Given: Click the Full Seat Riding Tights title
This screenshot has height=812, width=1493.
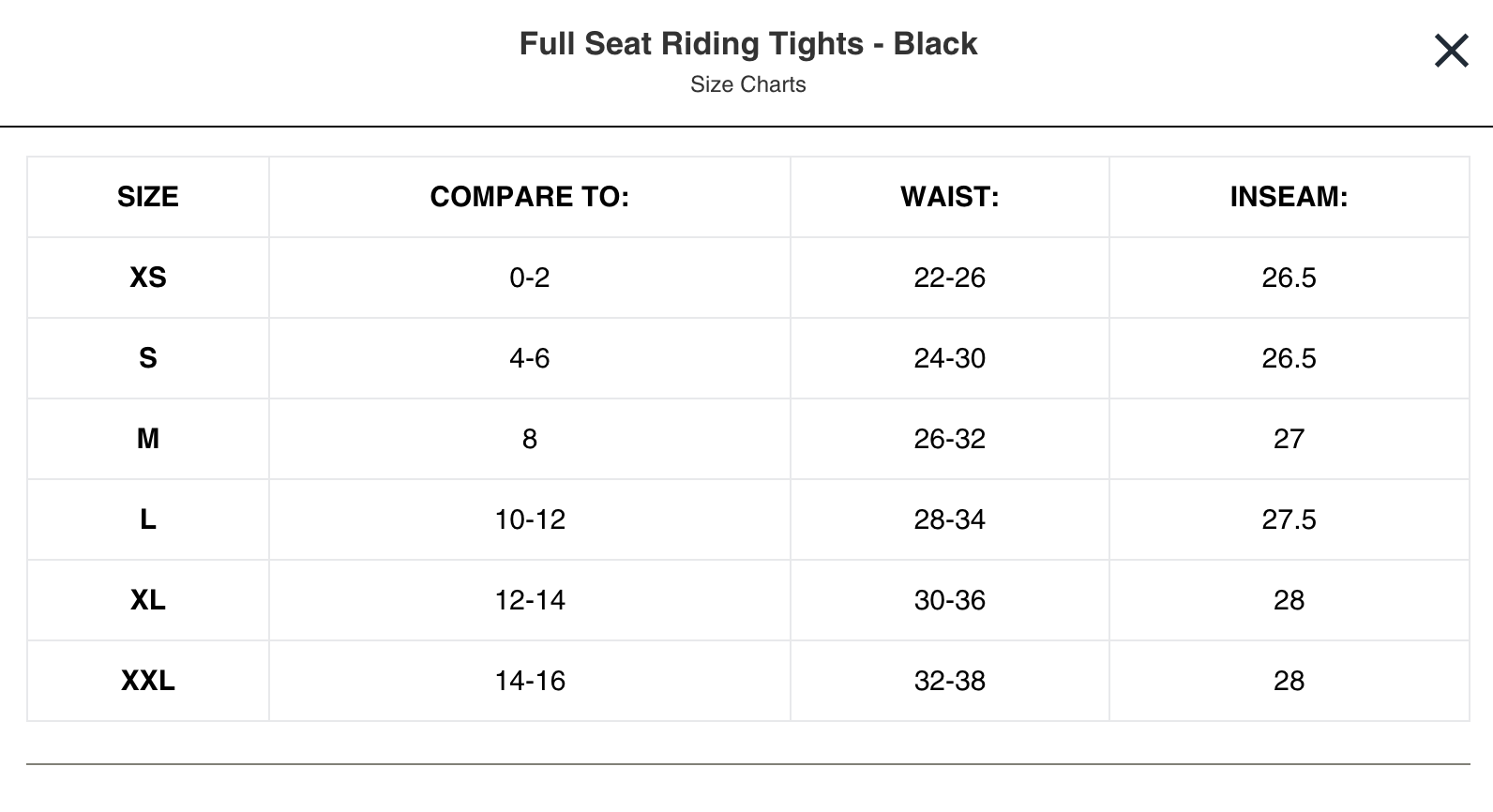Looking at the screenshot, I should pos(747,44).
